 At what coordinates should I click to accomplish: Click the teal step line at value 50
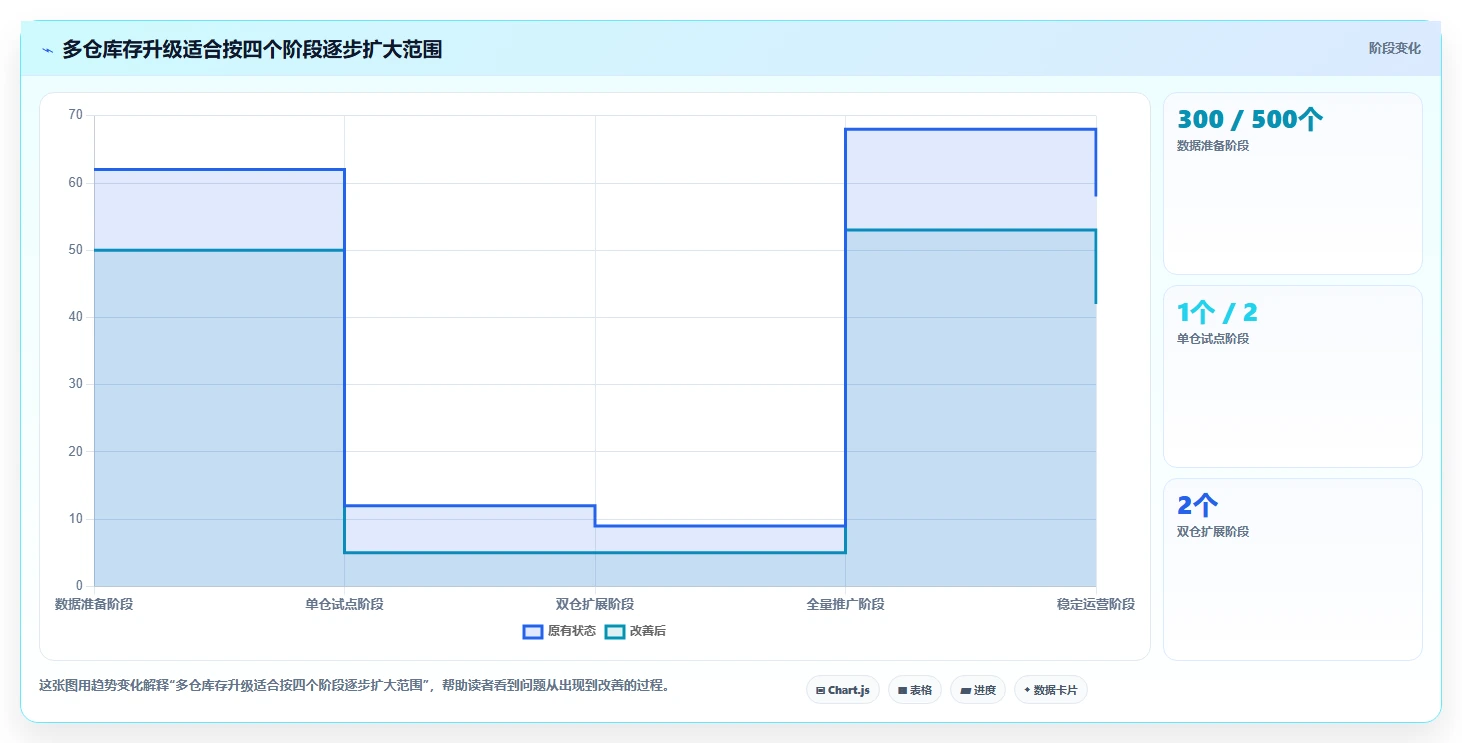point(219,250)
